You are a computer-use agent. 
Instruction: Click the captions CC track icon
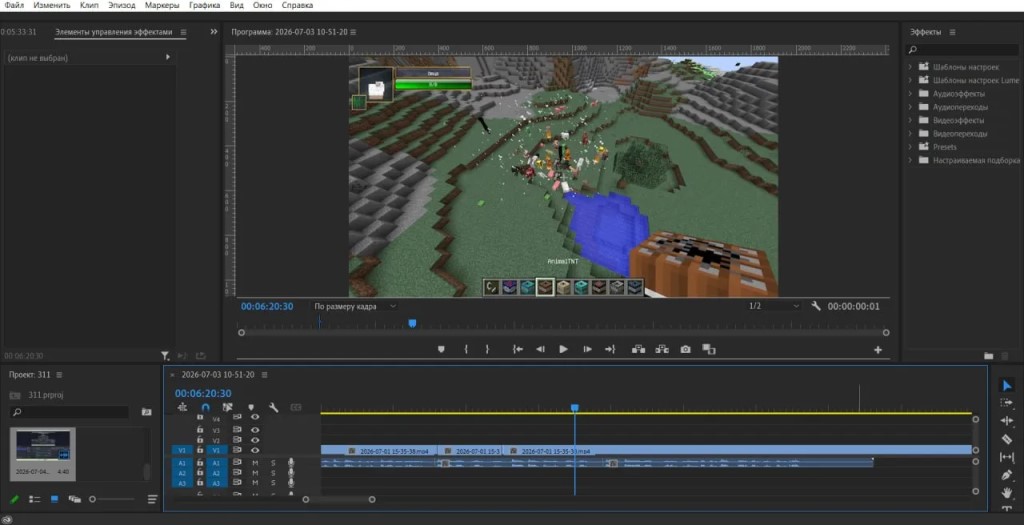click(296, 407)
